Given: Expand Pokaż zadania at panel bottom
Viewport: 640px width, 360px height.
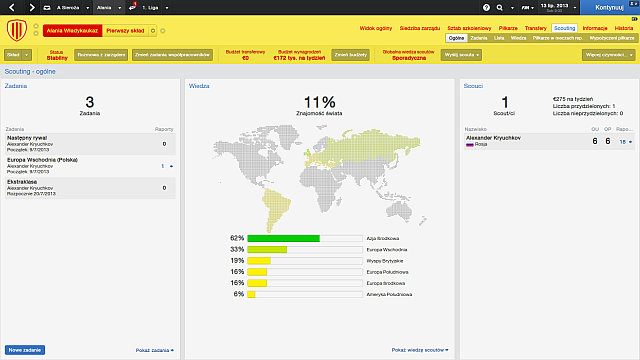Looking at the screenshot, I should pos(155,350).
